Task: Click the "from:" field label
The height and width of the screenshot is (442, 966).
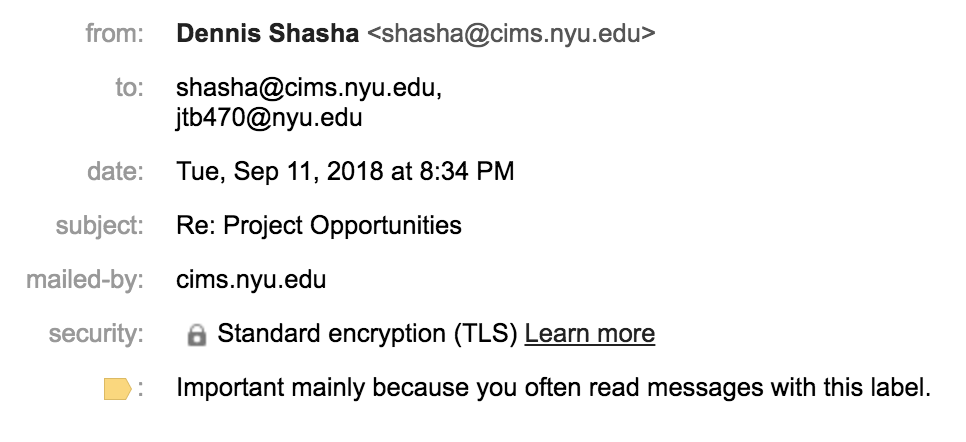Action: (115, 34)
